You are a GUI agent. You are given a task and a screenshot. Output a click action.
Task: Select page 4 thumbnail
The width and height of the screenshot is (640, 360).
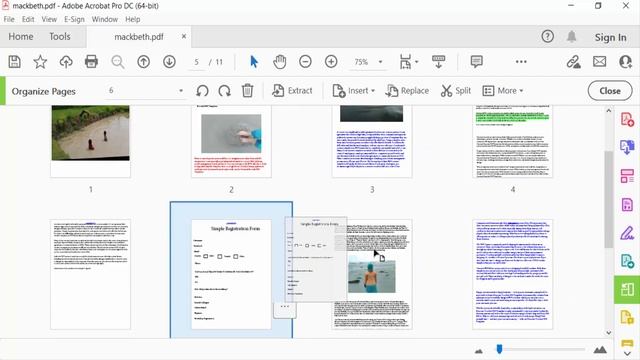[513, 141]
